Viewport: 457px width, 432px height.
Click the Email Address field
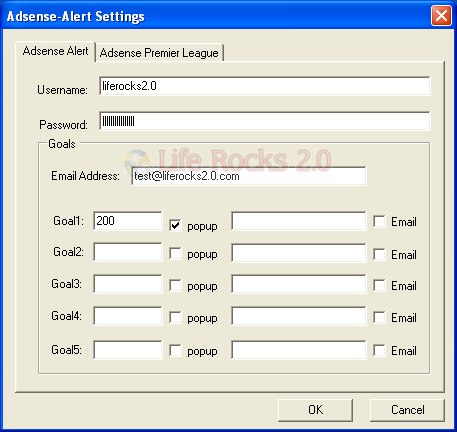coord(249,176)
